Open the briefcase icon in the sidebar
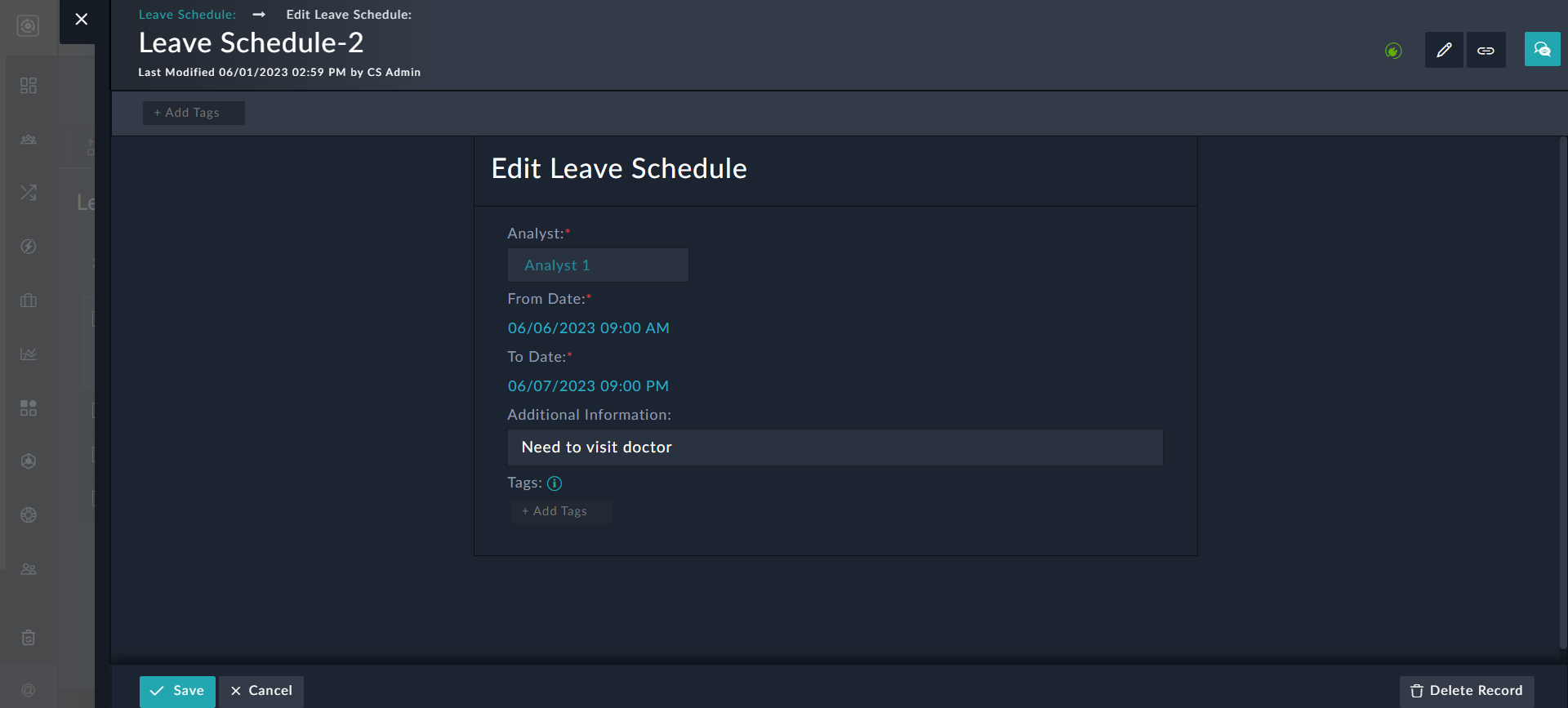Screen dimensions: 1568x708 (29, 301)
